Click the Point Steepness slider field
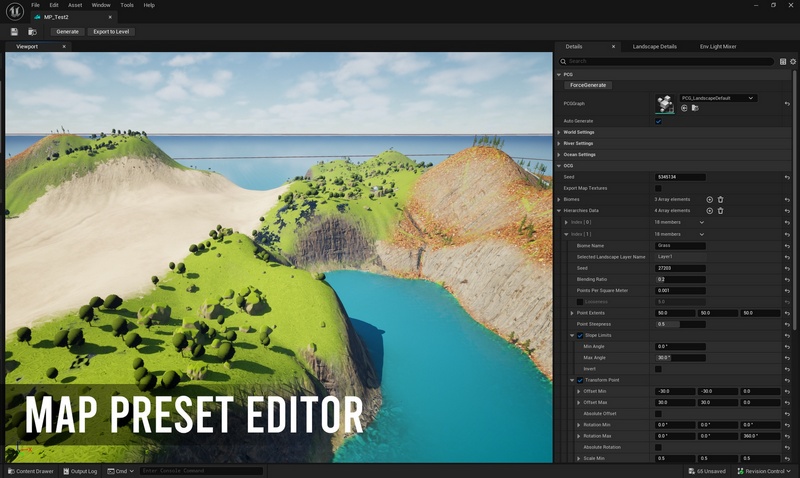The width and height of the screenshot is (800, 478). tap(680, 324)
